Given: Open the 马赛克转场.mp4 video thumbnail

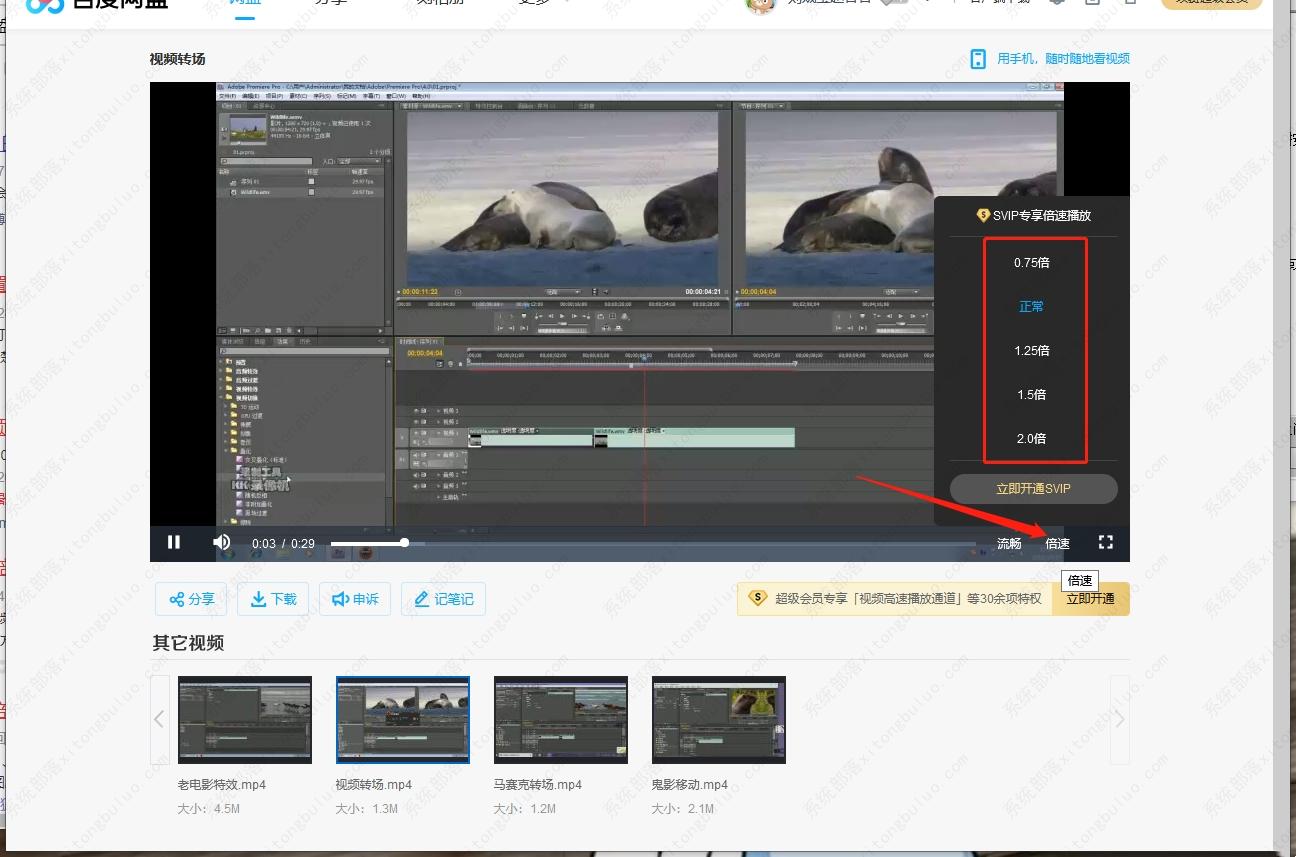Looking at the screenshot, I should [560, 720].
